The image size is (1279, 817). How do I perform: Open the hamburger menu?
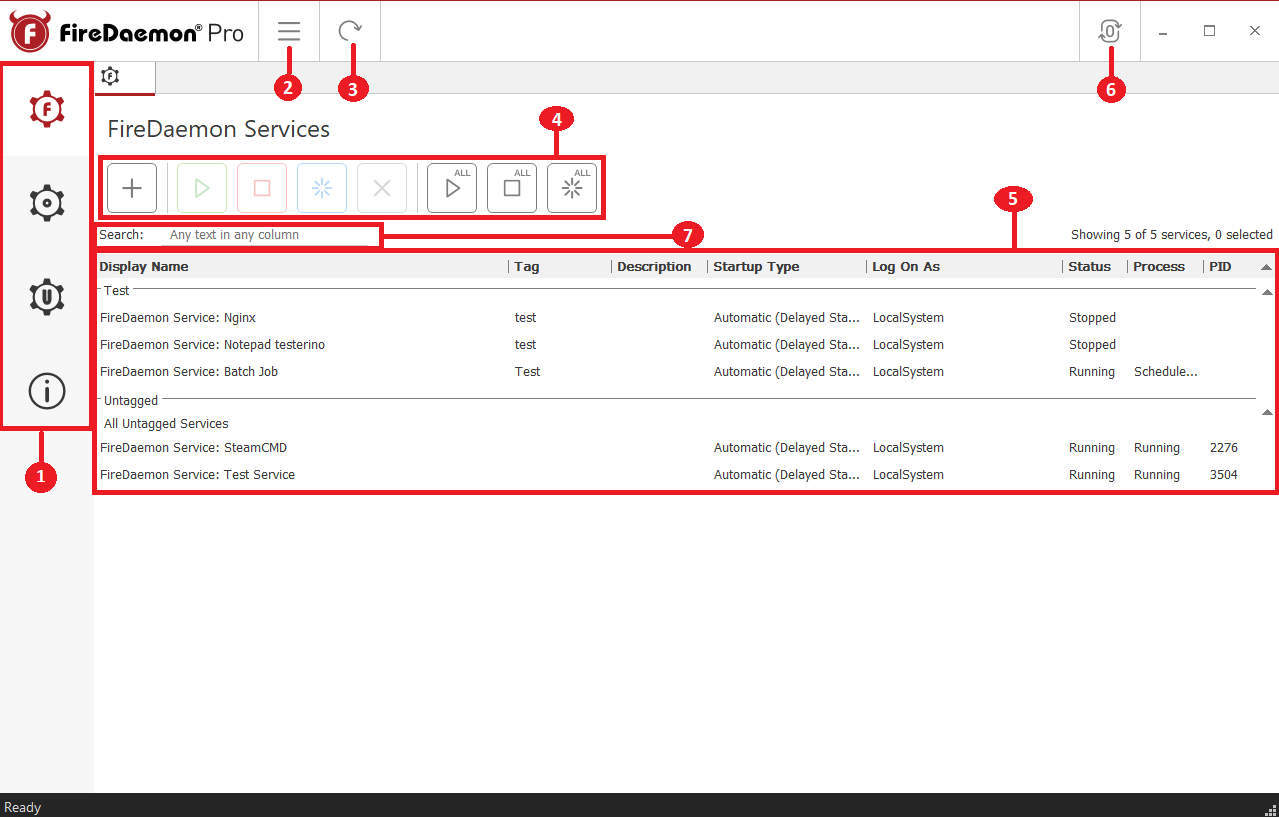tap(289, 31)
